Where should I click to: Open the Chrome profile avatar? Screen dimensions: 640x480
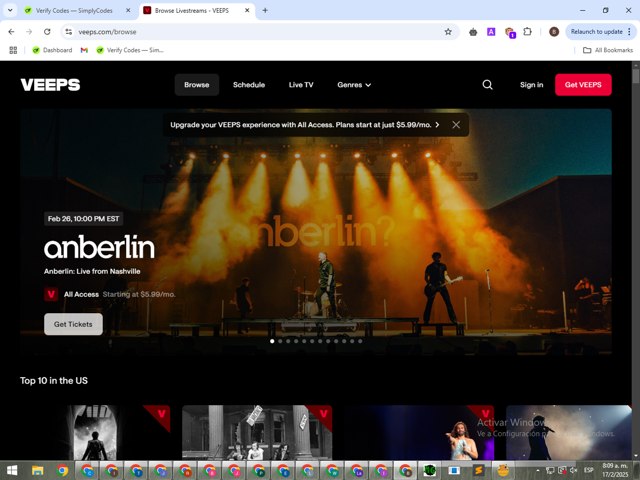[554, 32]
